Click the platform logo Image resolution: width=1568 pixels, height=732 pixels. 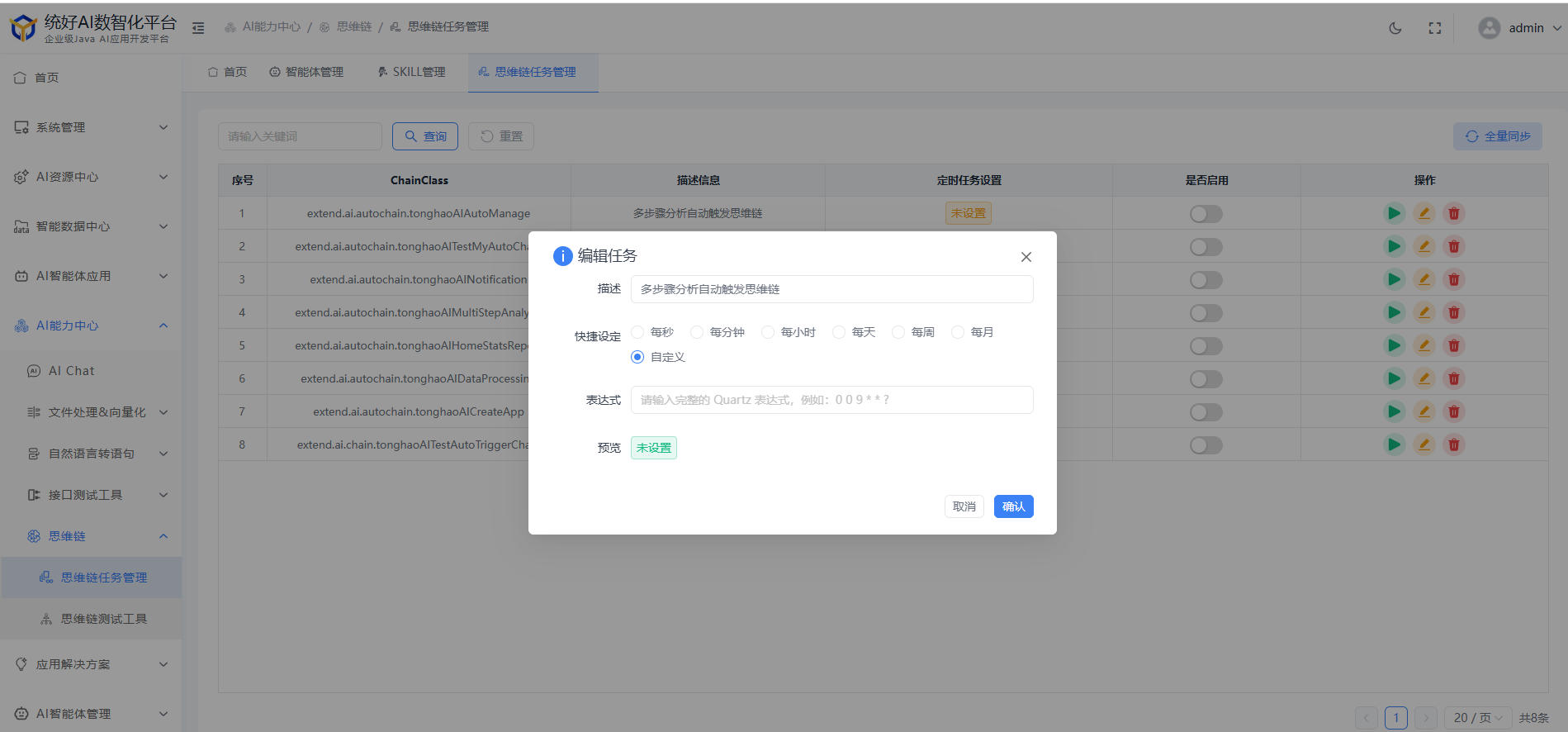point(23,28)
